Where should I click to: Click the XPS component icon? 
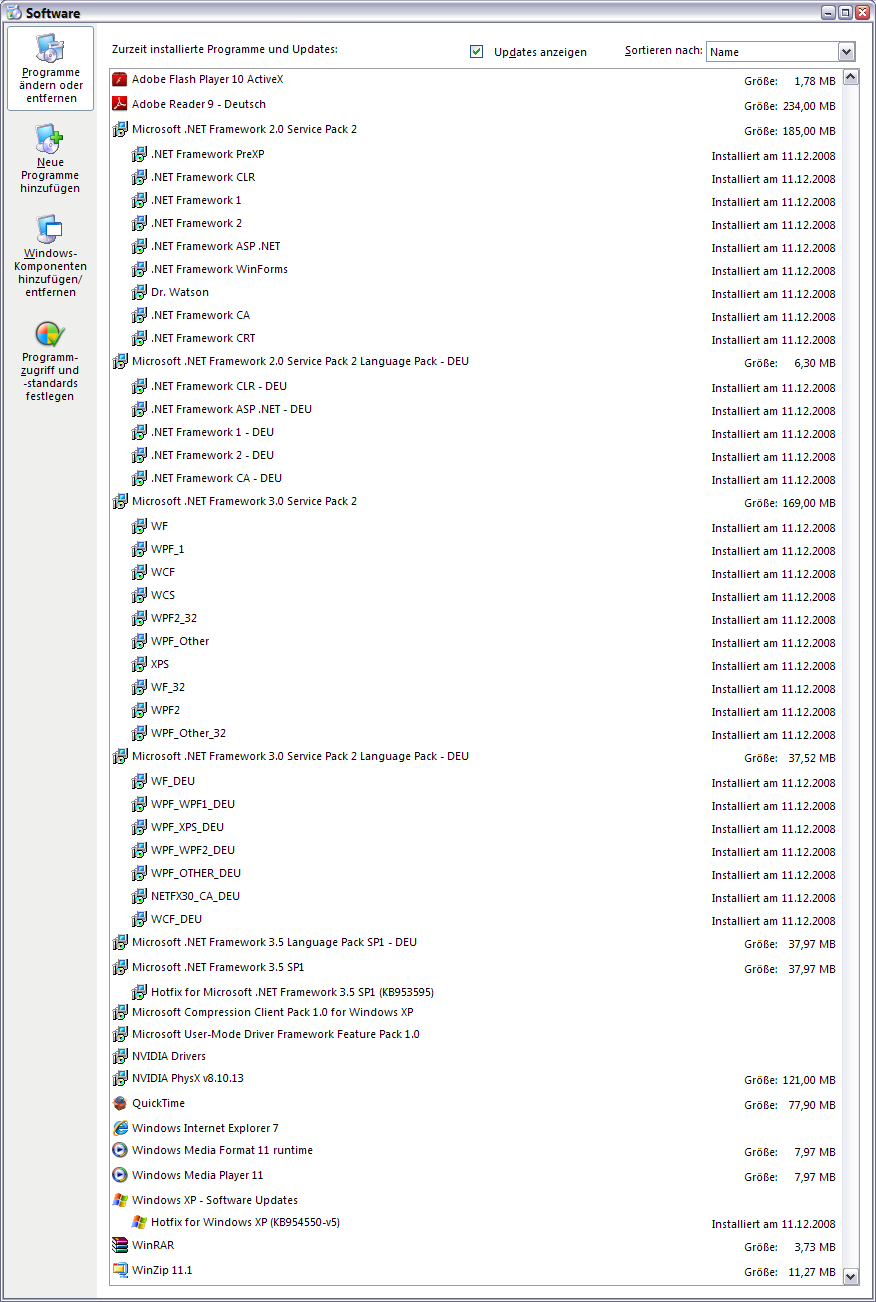139,664
